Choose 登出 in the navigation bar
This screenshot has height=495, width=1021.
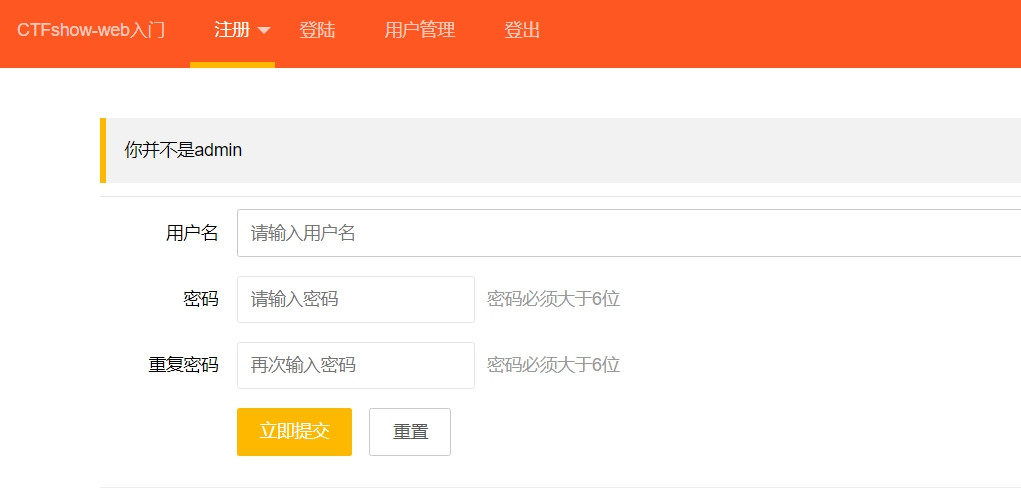pos(522,31)
